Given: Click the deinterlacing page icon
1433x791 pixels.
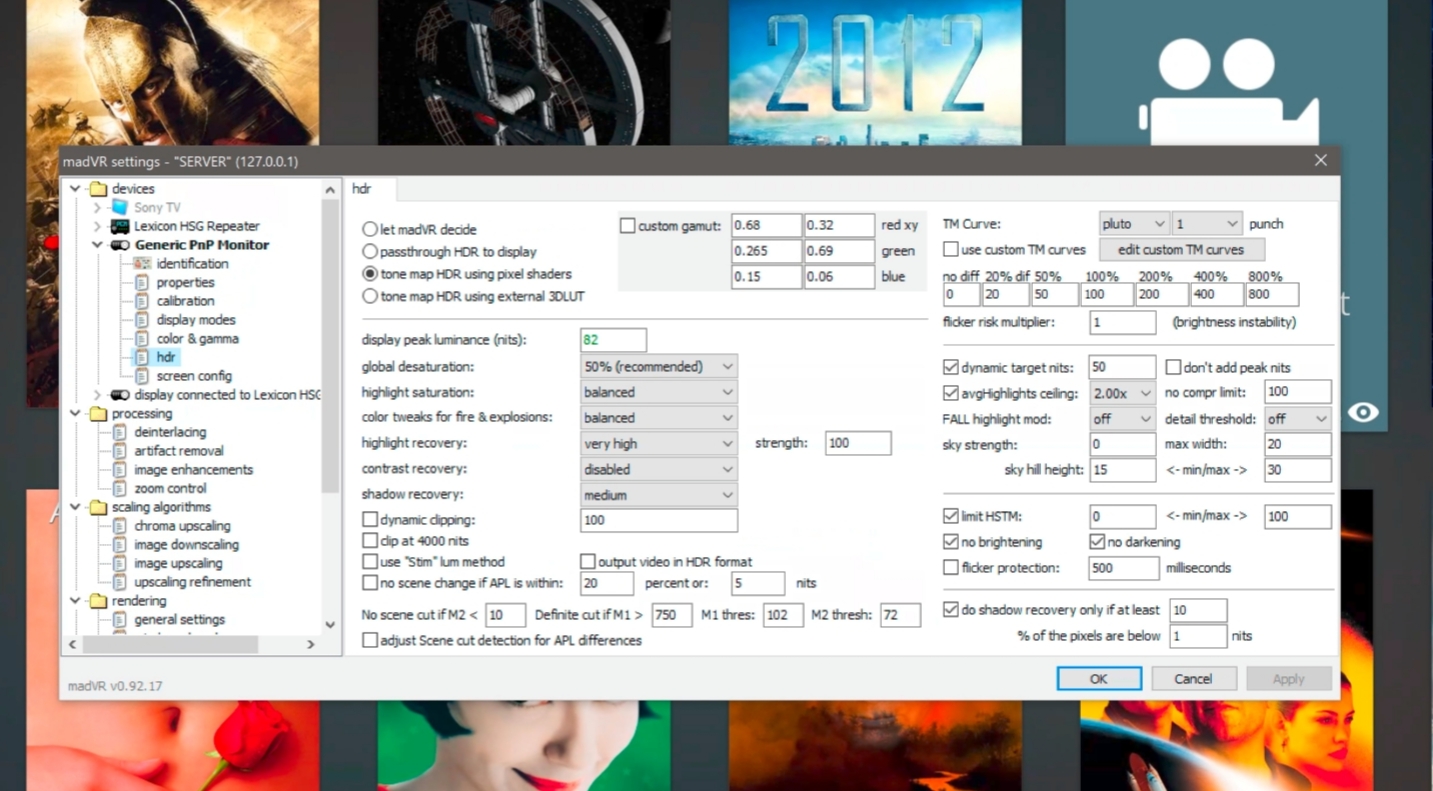Looking at the screenshot, I should tap(120, 432).
